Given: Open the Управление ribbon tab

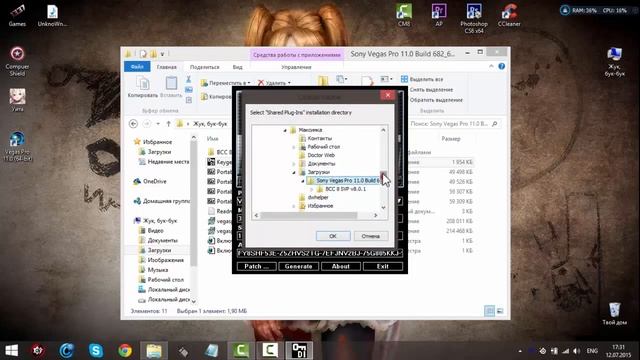Looking at the screenshot, I should tap(296, 67).
